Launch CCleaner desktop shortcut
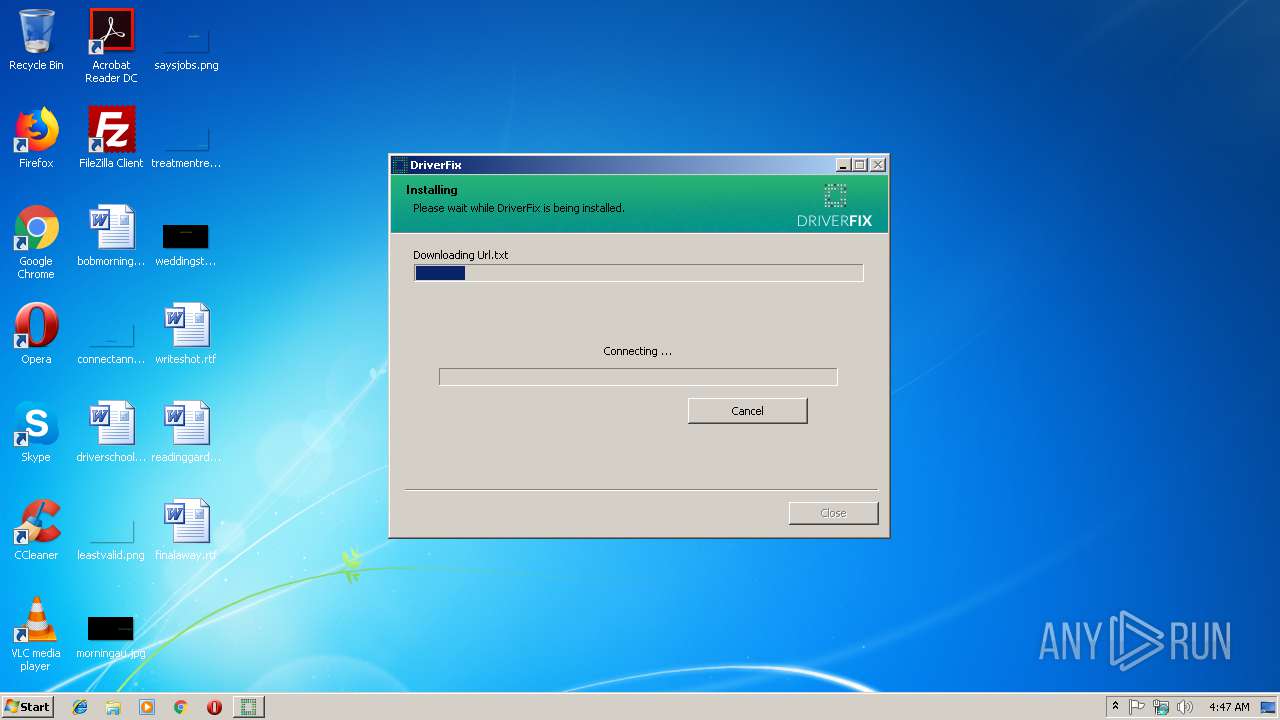The height and width of the screenshot is (720, 1280). coord(36,530)
